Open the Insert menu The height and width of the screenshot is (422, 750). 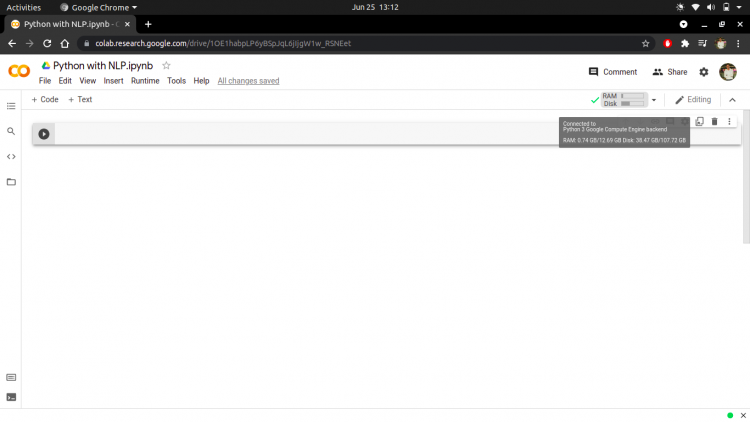pos(113,81)
